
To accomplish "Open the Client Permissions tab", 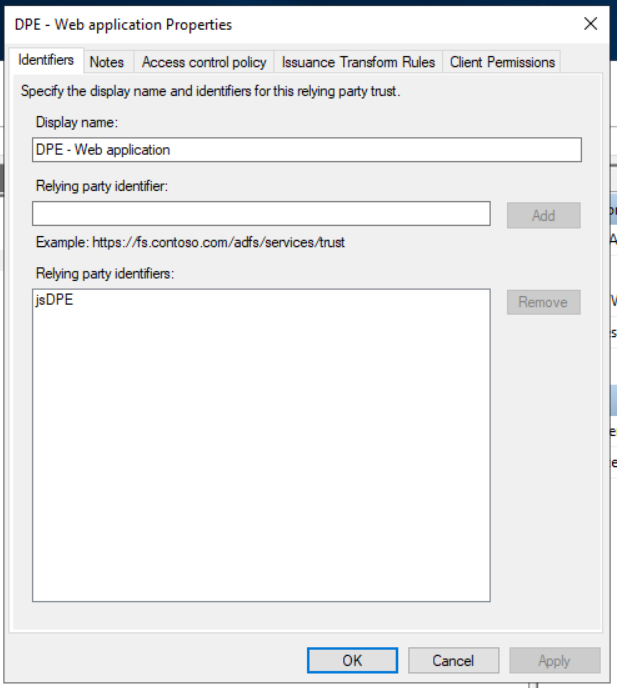I will point(502,62).
